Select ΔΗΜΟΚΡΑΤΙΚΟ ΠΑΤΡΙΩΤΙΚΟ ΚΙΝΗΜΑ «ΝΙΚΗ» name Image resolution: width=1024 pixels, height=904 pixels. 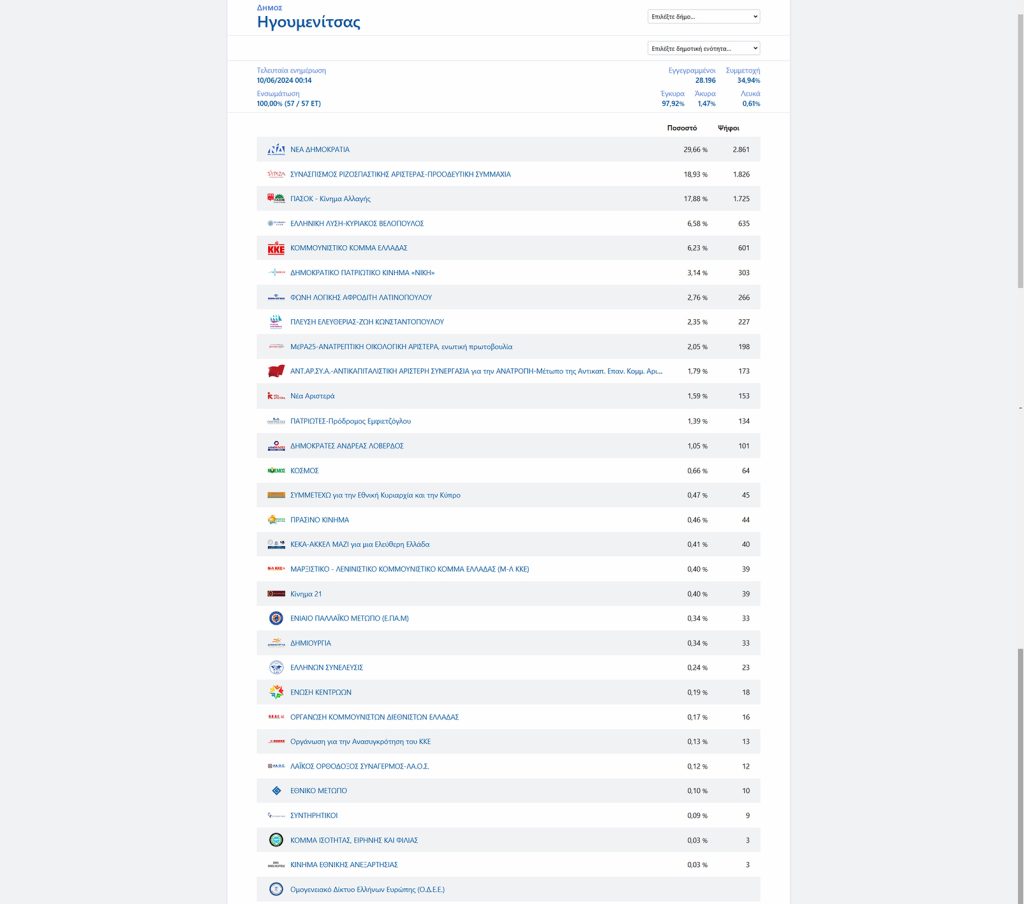coord(362,272)
